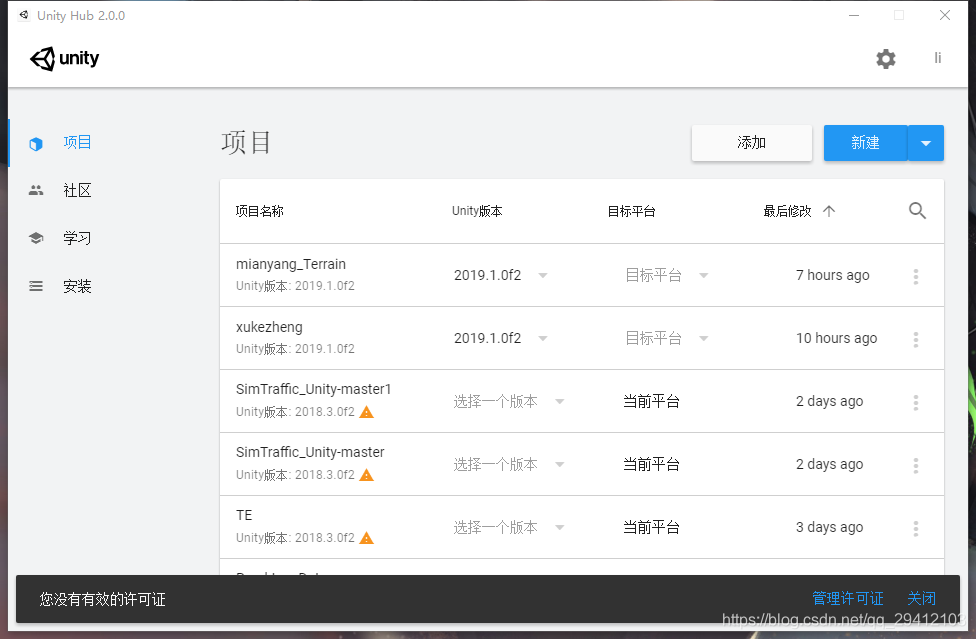The height and width of the screenshot is (639, 976).
Task: Click the warning triangle on the TE project
Action: pyautogui.click(x=367, y=538)
